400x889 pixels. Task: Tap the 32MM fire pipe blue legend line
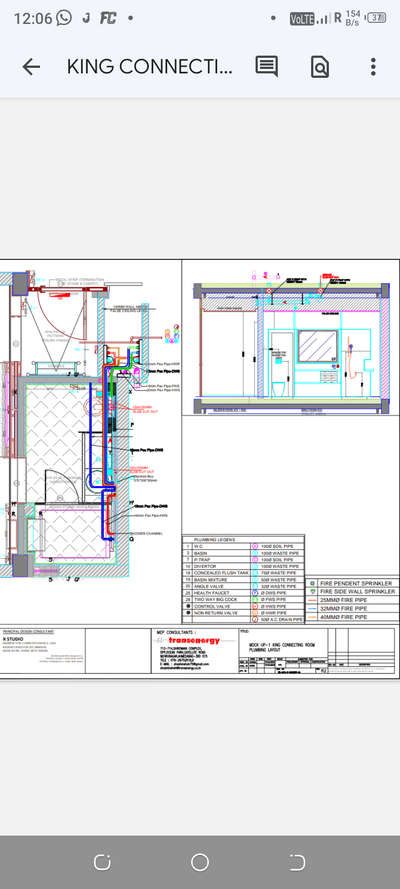click(313, 608)
